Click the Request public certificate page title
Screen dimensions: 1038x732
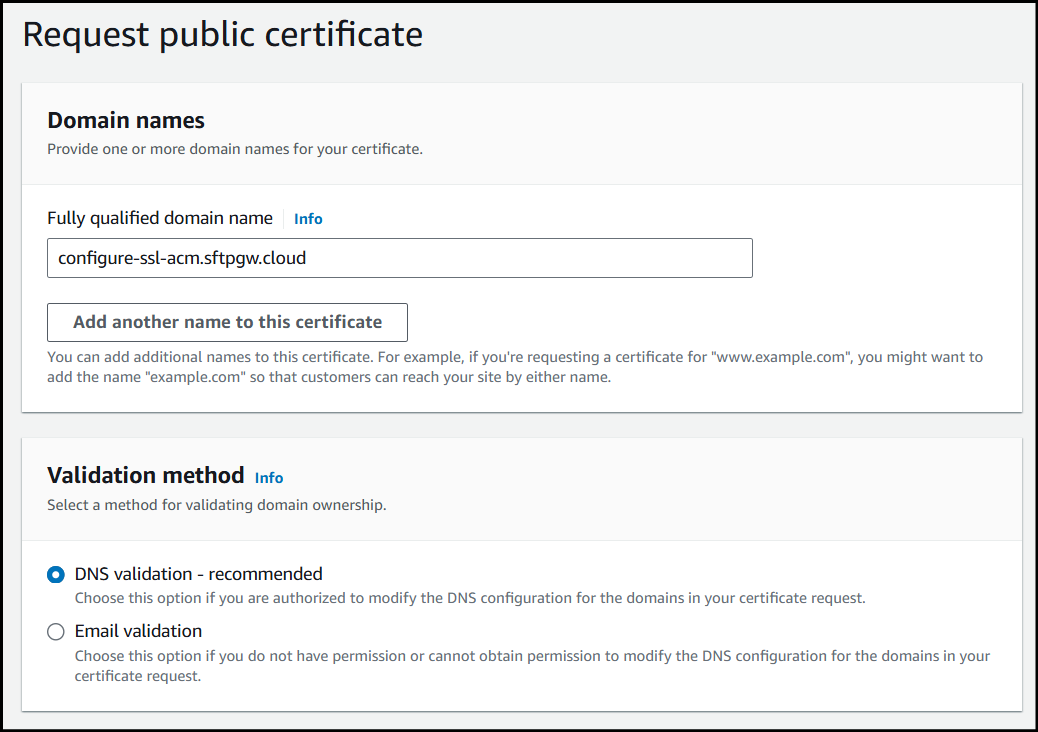tap(222, 35)
